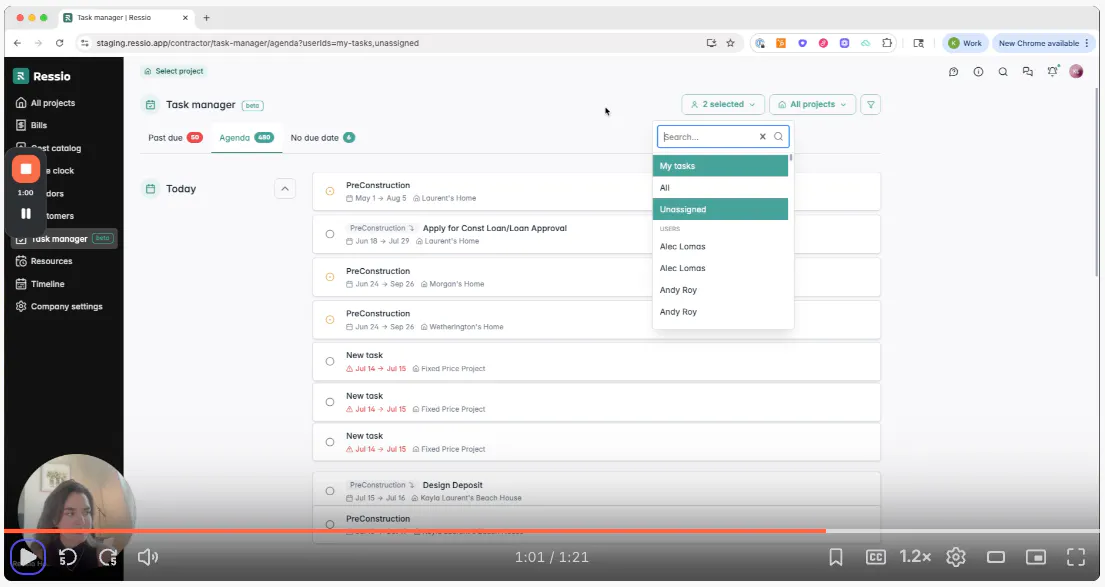Click the page vertical scrollbar
This screenshot has height=587, width=1105.
pyautogui.click(x=1097, y=180)
